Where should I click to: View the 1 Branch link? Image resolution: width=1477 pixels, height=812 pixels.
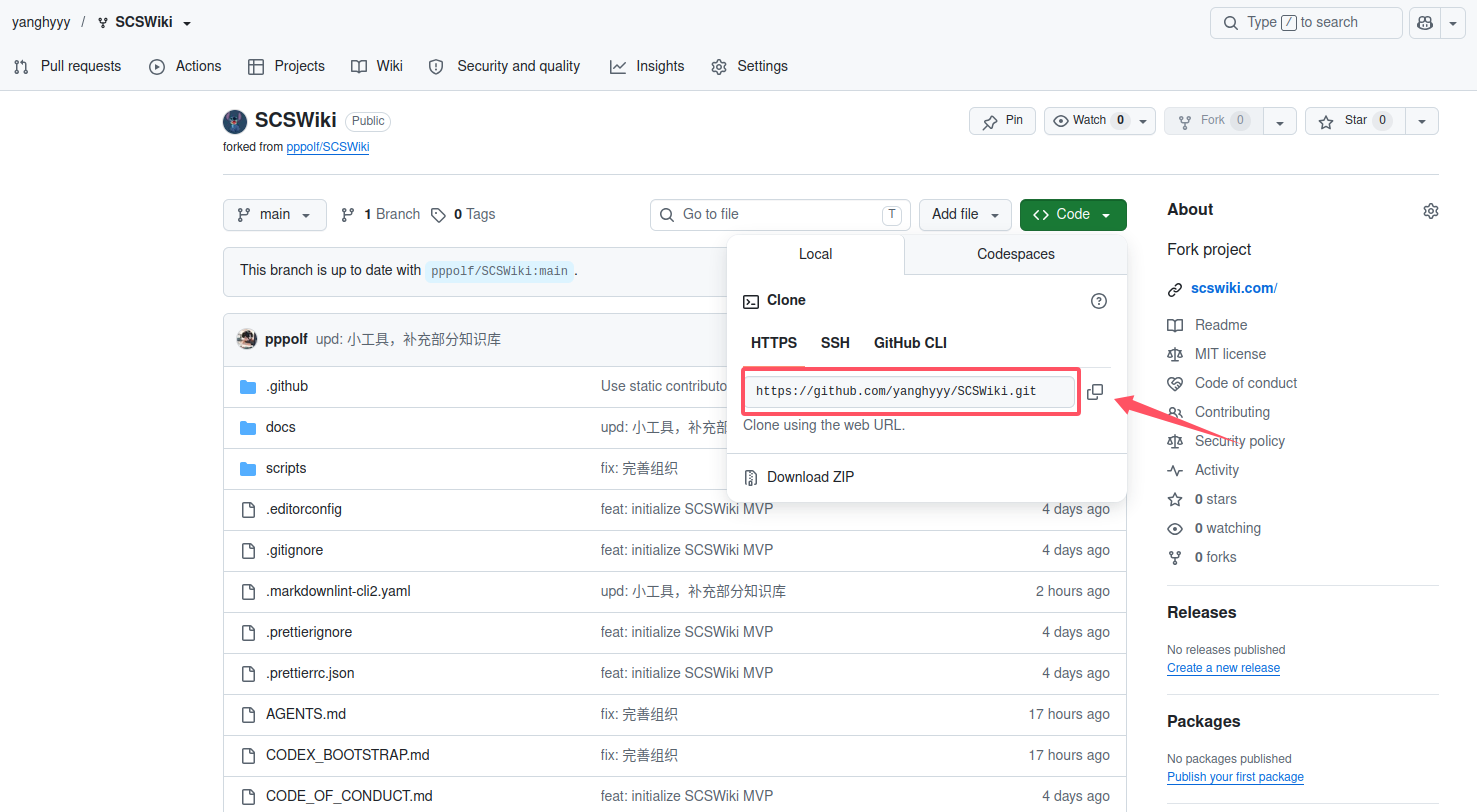(380, 215)
